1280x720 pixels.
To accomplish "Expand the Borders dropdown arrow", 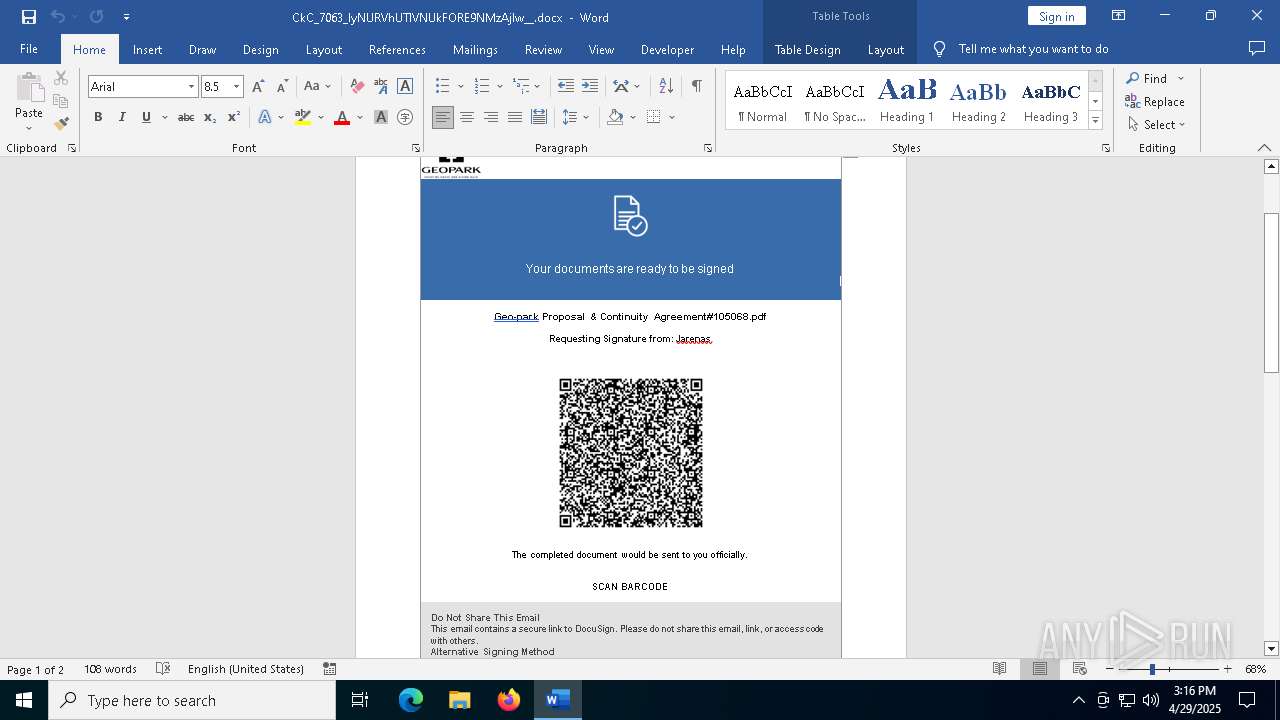I will 672,117.
